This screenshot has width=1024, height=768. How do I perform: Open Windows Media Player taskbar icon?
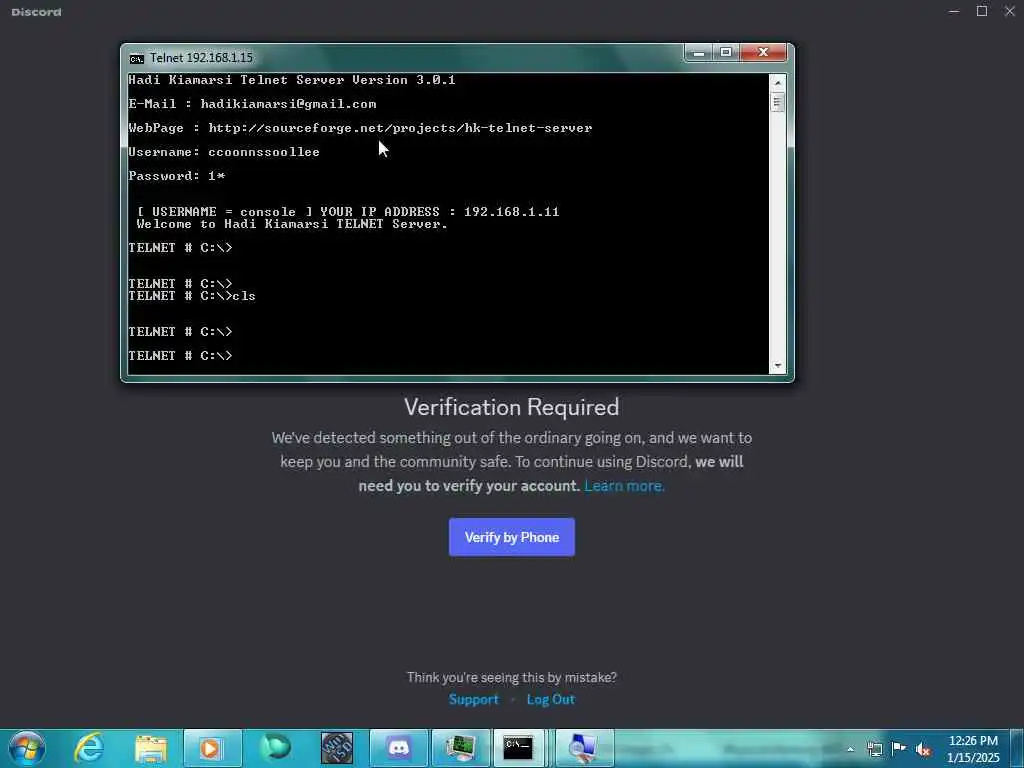tap(212, 748)
